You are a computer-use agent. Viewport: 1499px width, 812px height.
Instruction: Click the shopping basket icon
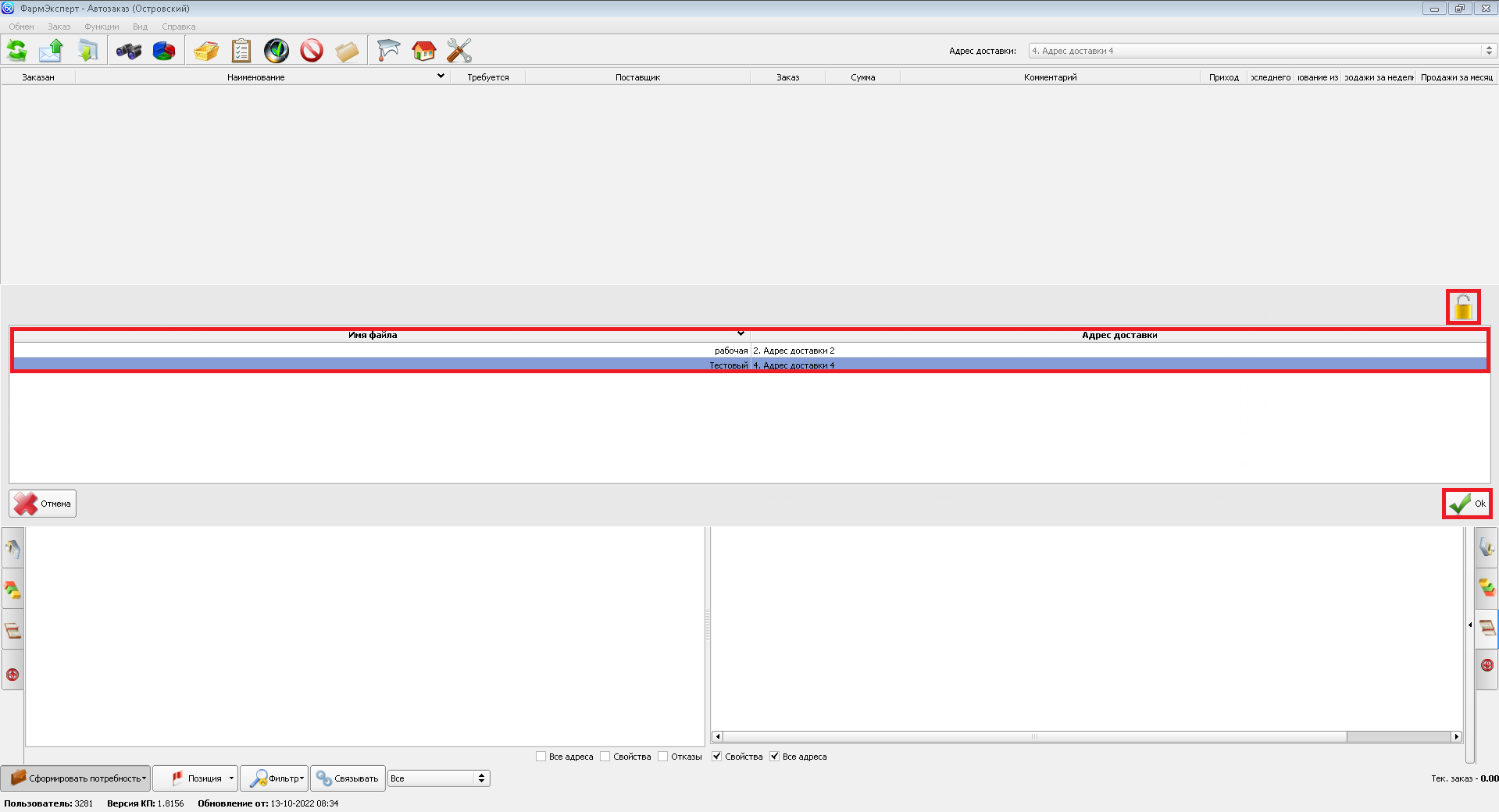click(206, 52)
